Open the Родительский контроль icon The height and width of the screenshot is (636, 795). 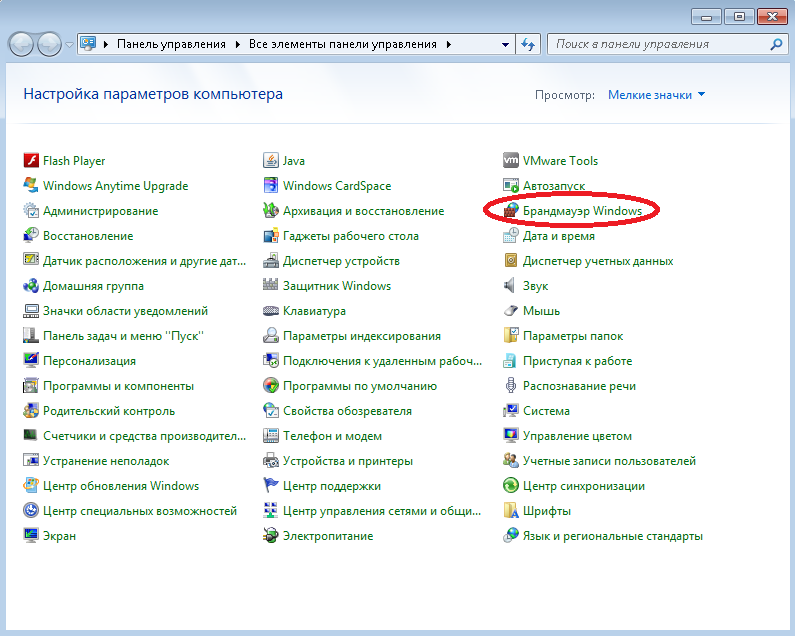[31, 411]
